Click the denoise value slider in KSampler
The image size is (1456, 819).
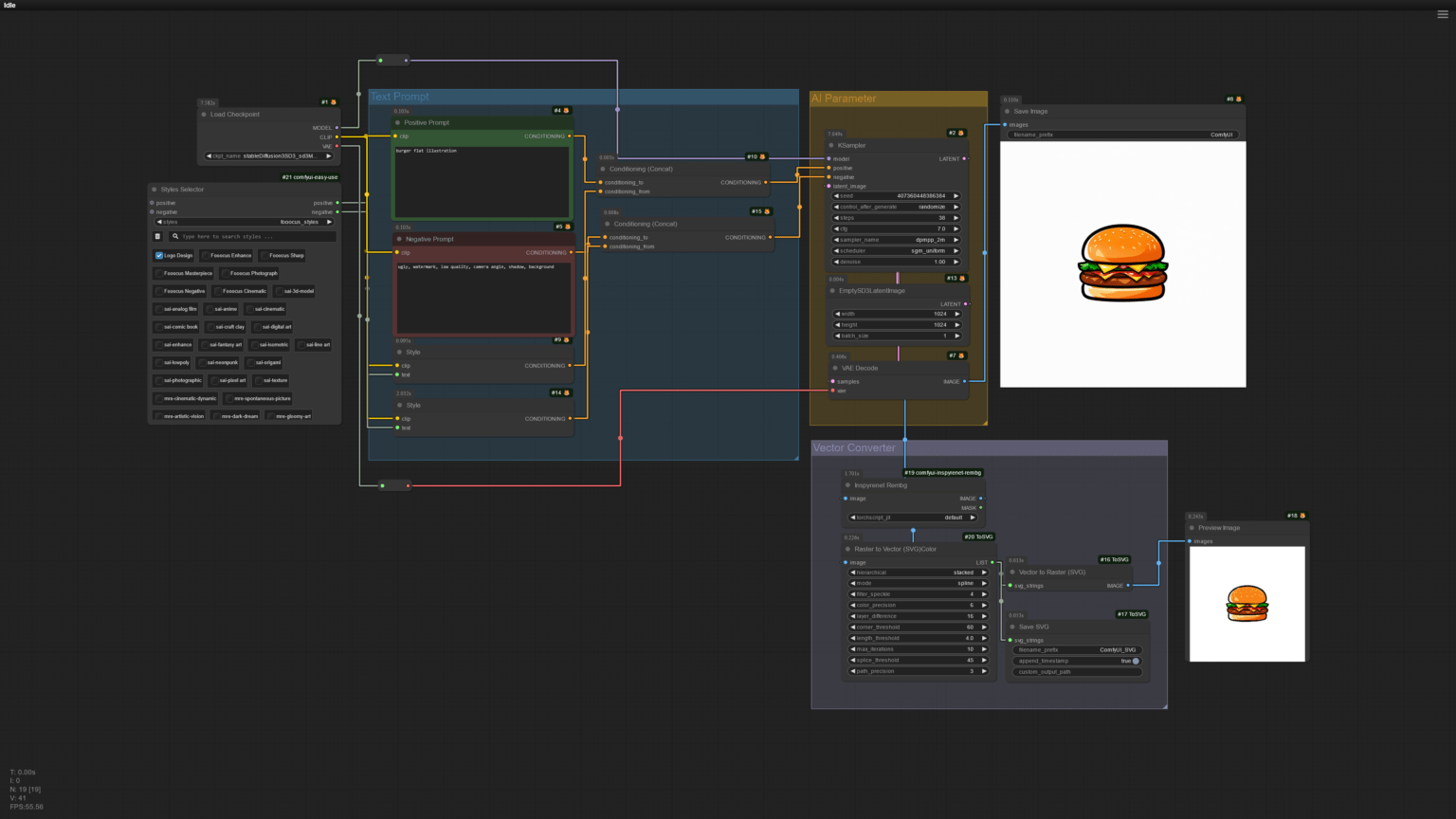point(896,262)
